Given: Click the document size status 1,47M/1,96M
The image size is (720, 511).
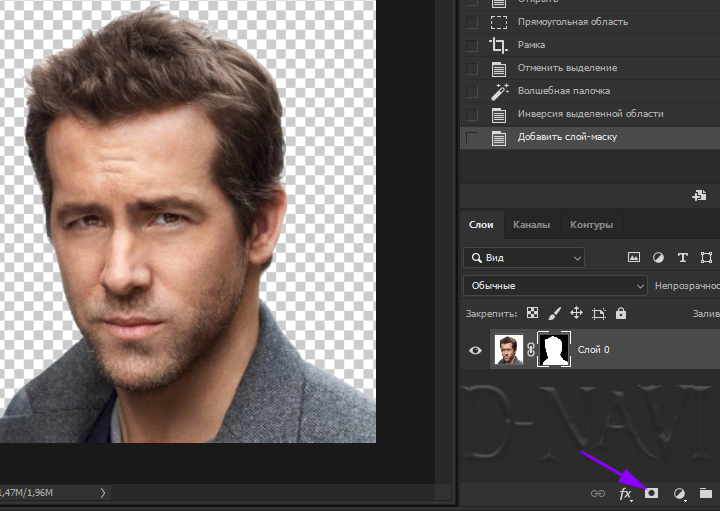Looking at the screenshot, I should pyautogui.click(x=26, y=493).
